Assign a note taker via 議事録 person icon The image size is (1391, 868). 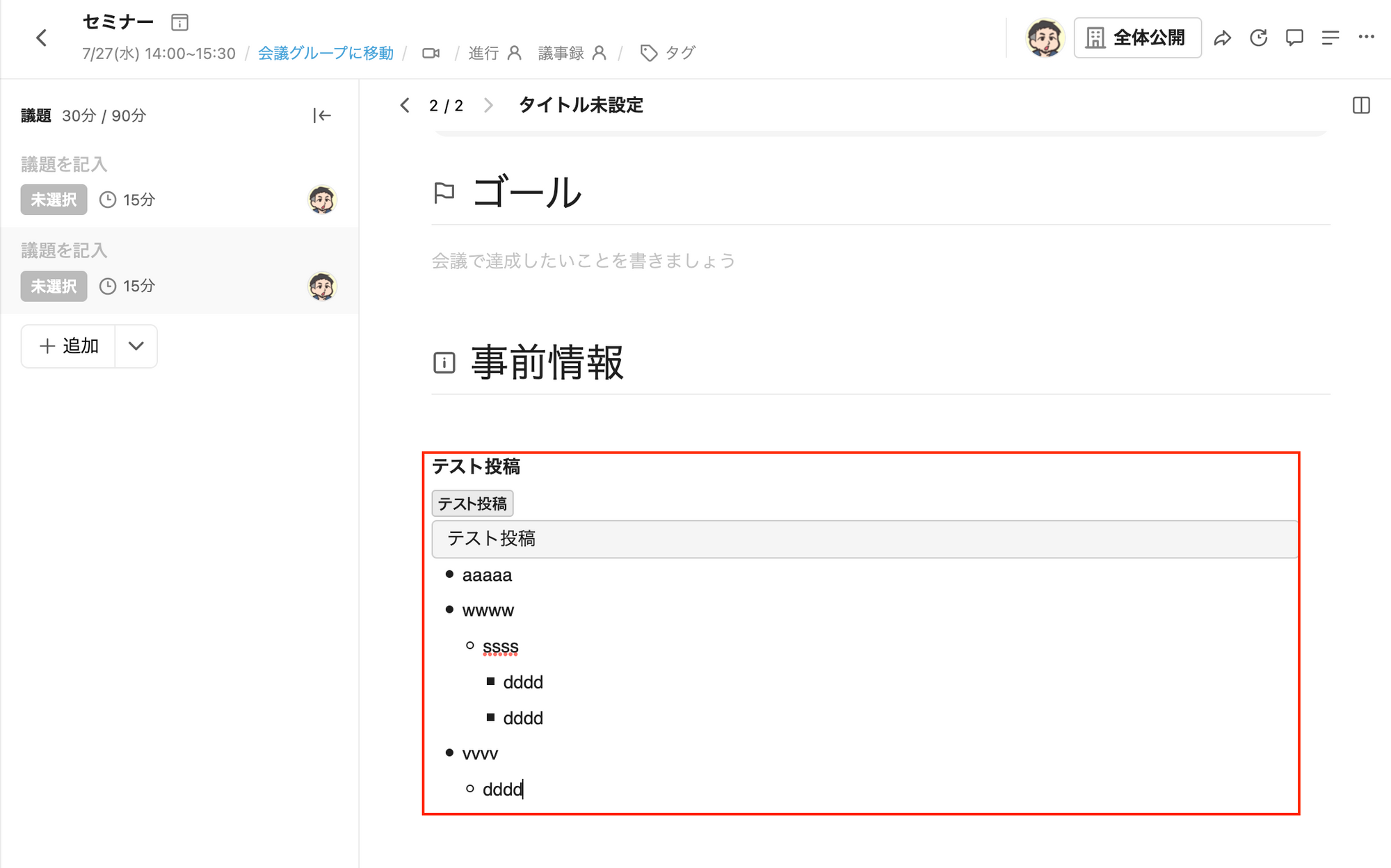tap(600, 53)
